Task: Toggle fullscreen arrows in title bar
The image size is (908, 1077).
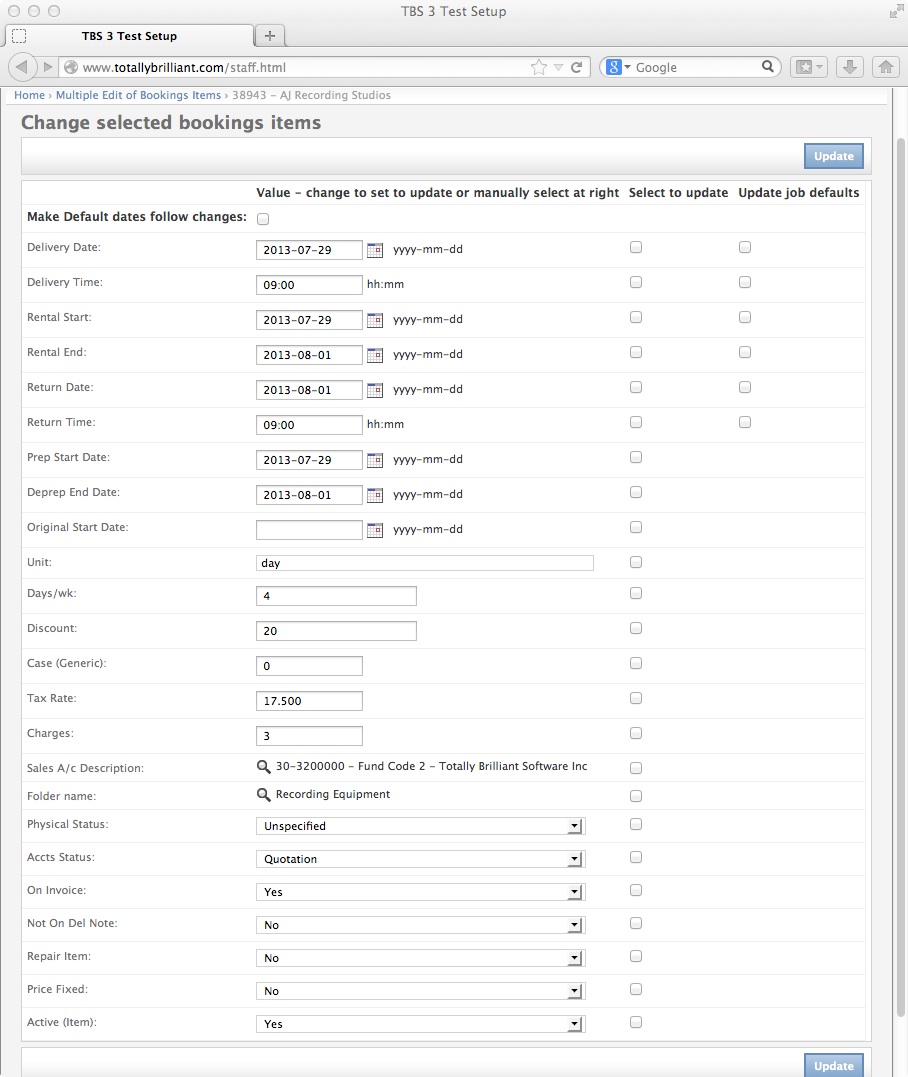Action: tap(896, 11)
